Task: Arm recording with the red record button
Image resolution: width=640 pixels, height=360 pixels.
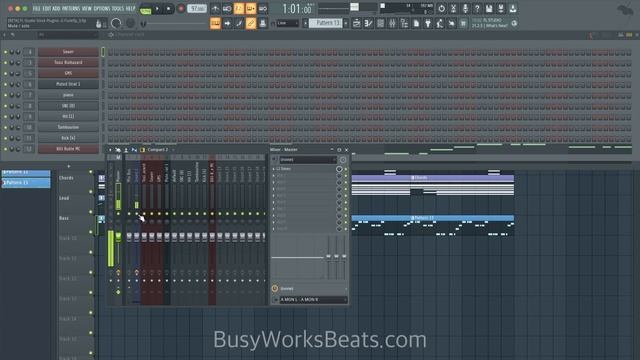Action: click(x=181, y=9)
